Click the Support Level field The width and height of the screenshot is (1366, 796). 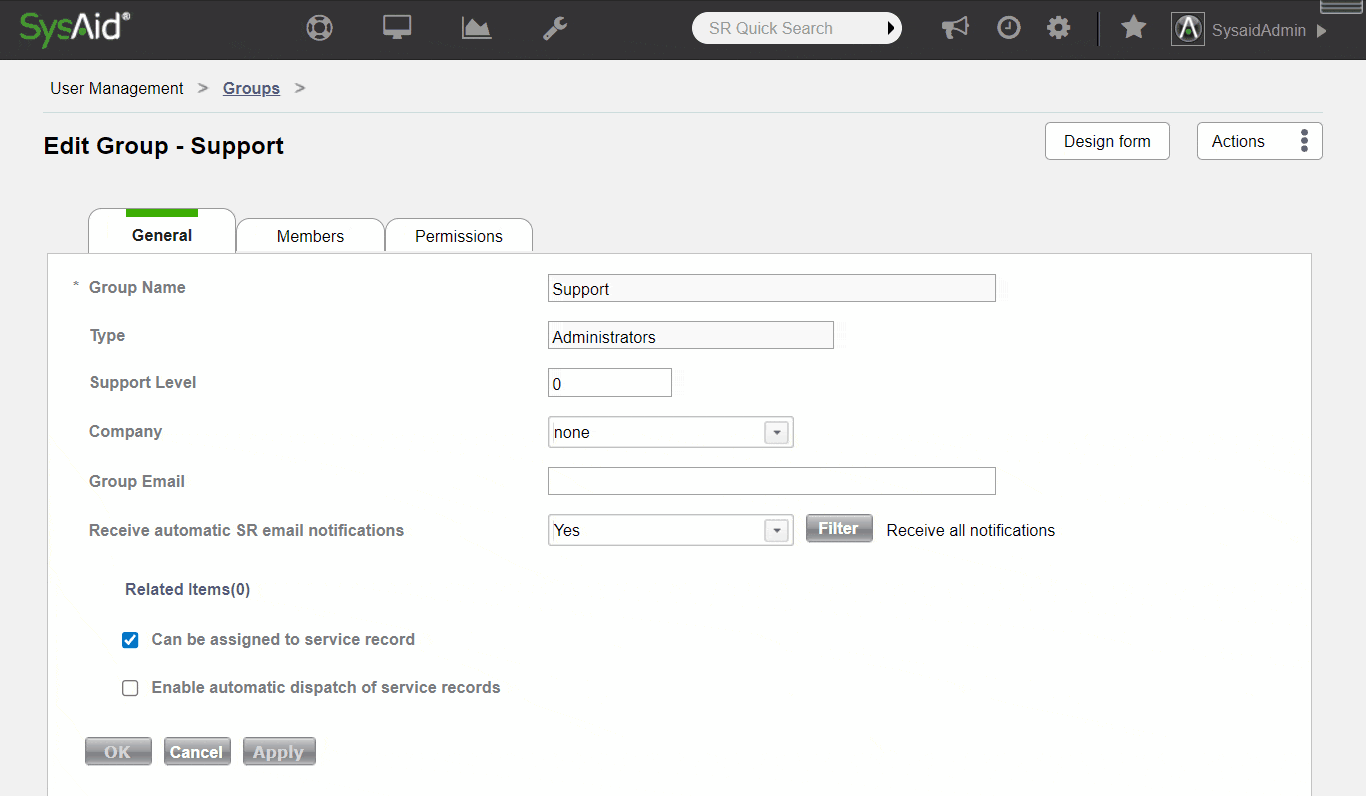click(610, 383)
